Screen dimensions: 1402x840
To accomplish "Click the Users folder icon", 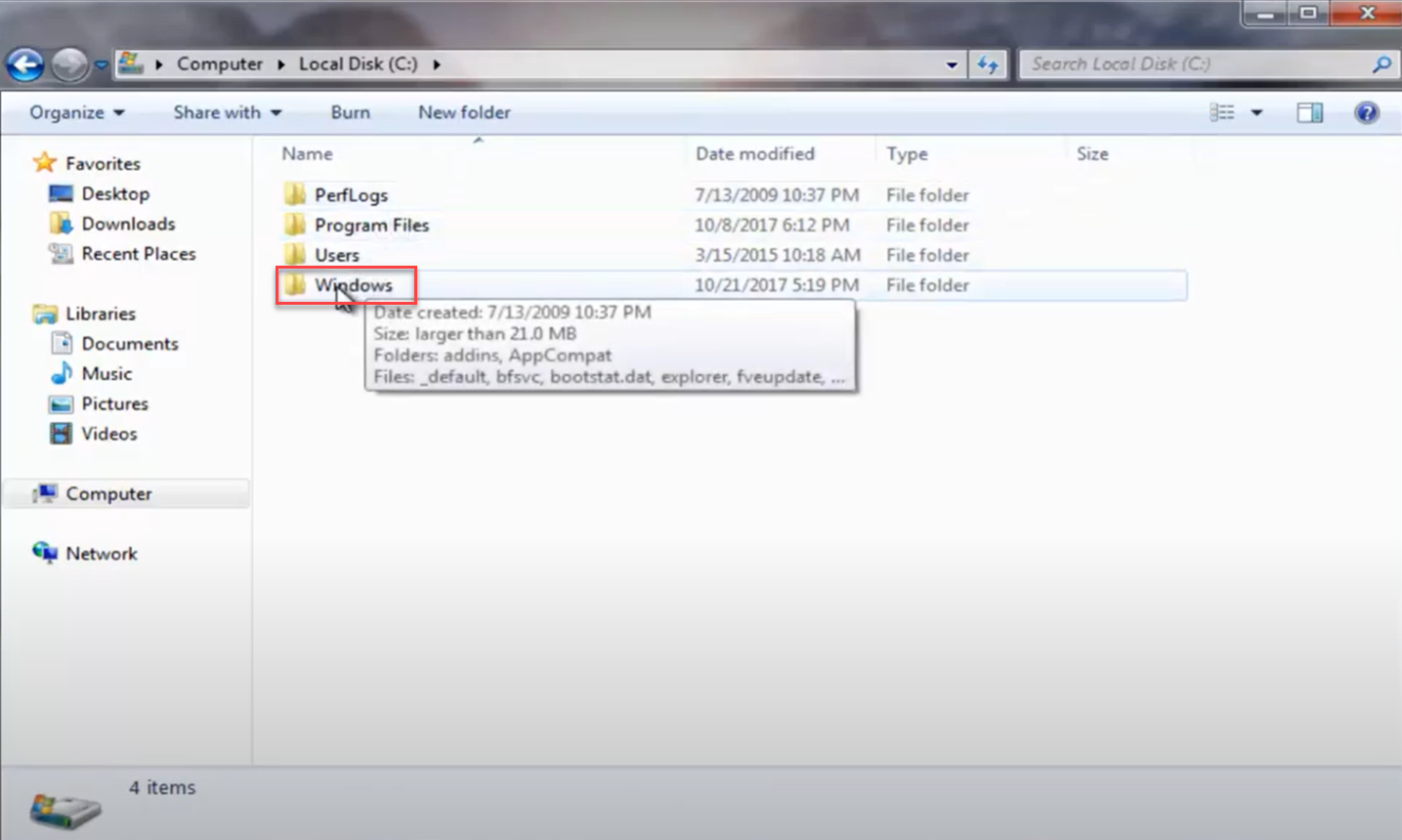I will pyautogui.click(x=295, y=254).
